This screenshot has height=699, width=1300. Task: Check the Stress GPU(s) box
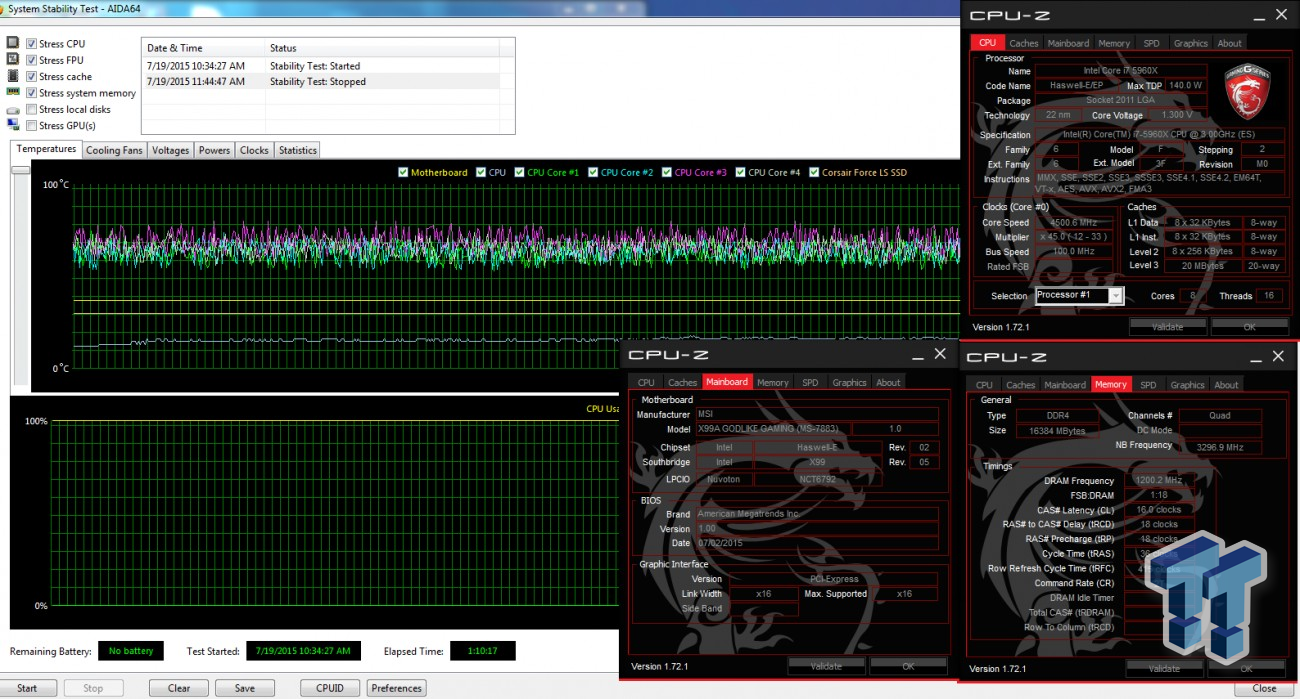(32, 126)
